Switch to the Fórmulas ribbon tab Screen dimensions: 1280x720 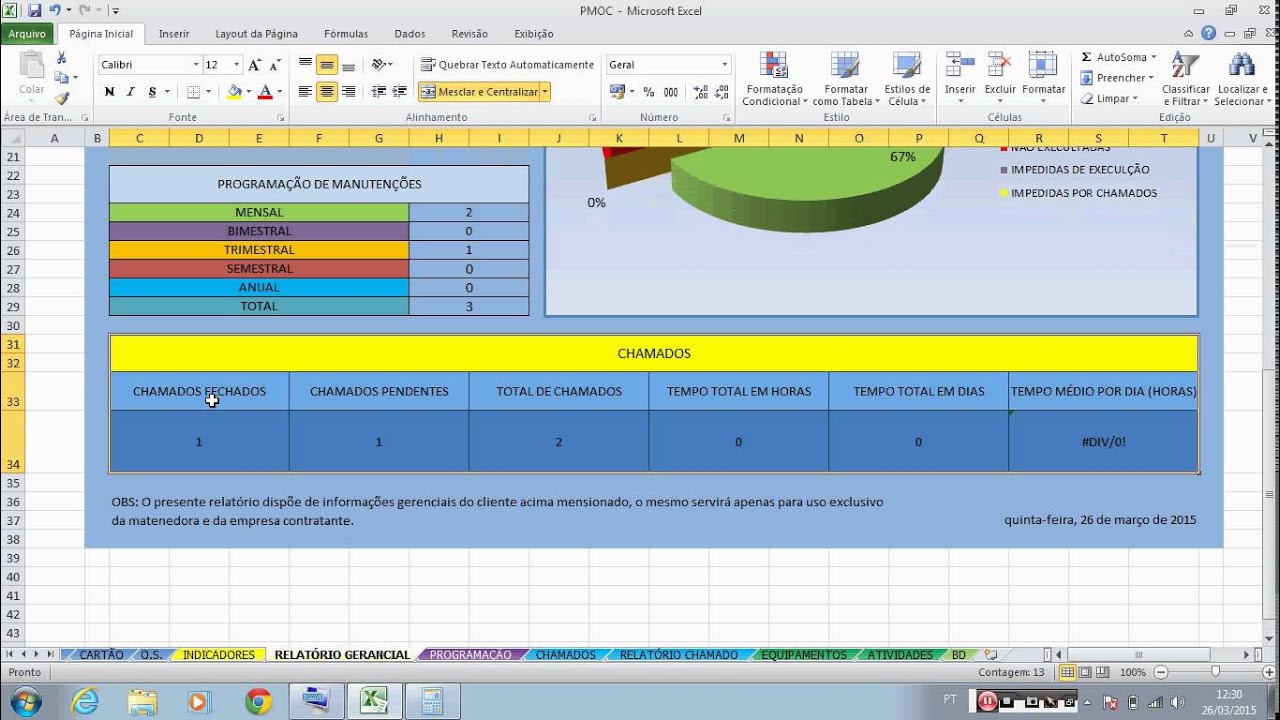tap(346, 34)
